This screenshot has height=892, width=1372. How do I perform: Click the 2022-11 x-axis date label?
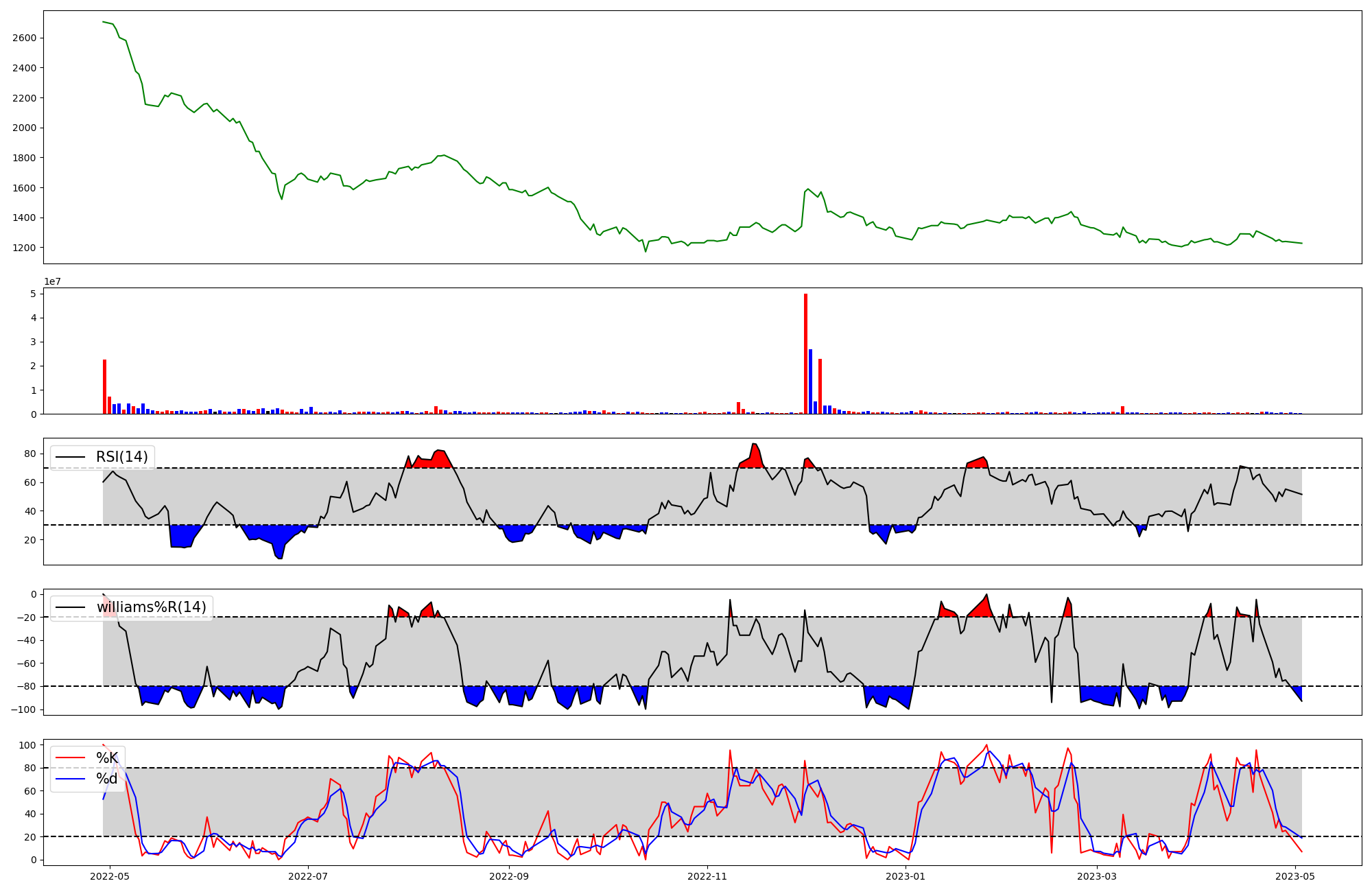(x=707, y=876)
